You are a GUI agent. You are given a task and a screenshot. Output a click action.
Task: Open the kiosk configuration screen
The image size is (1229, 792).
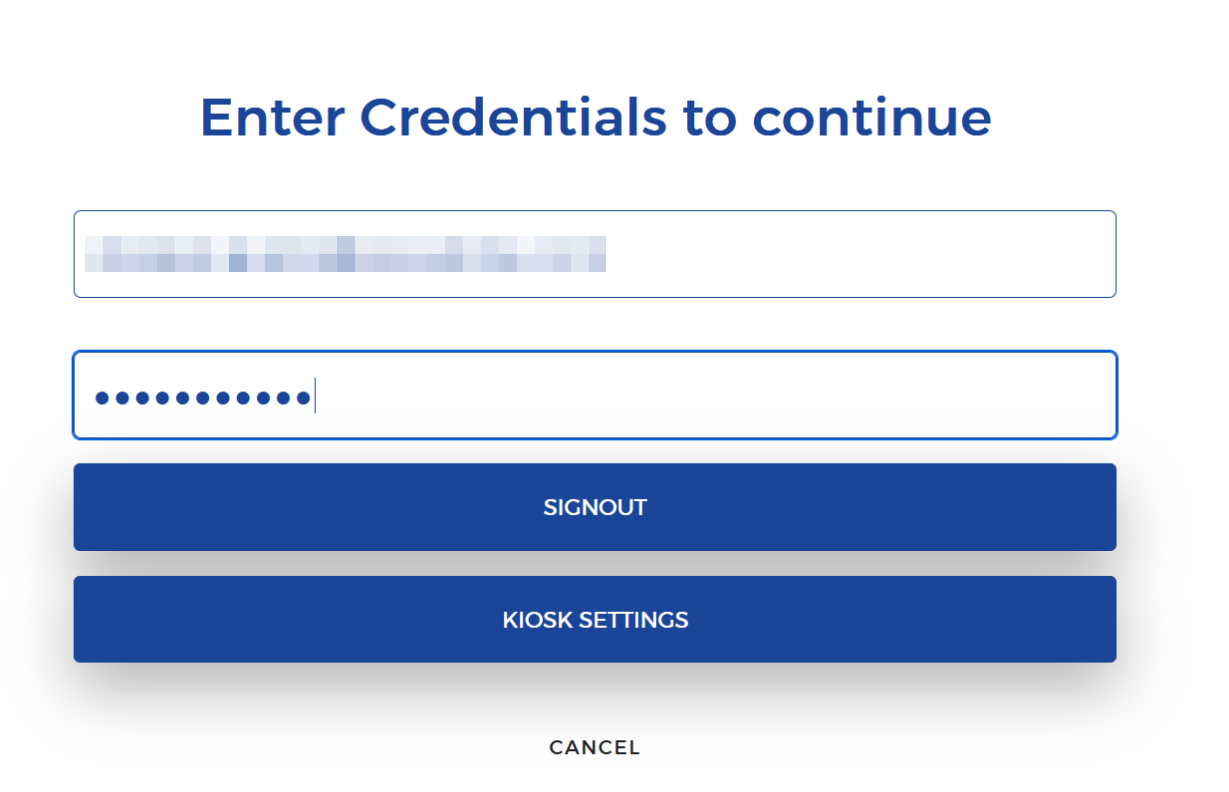[x=594, y=619]
